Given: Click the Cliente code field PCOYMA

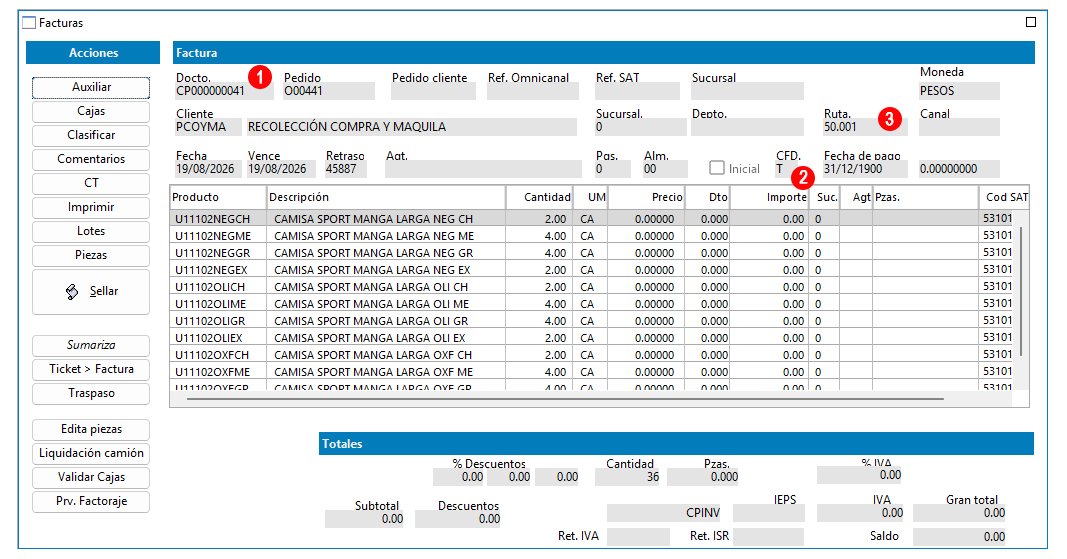Looking at the screenshot, I should (x=208, y=127).
